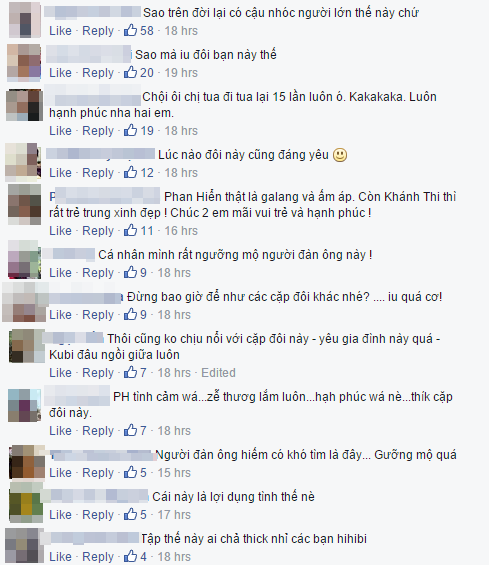Like the 'Chội ôi chị tua' comment
The image size is (489, 565).
click(x=60, y=130)
